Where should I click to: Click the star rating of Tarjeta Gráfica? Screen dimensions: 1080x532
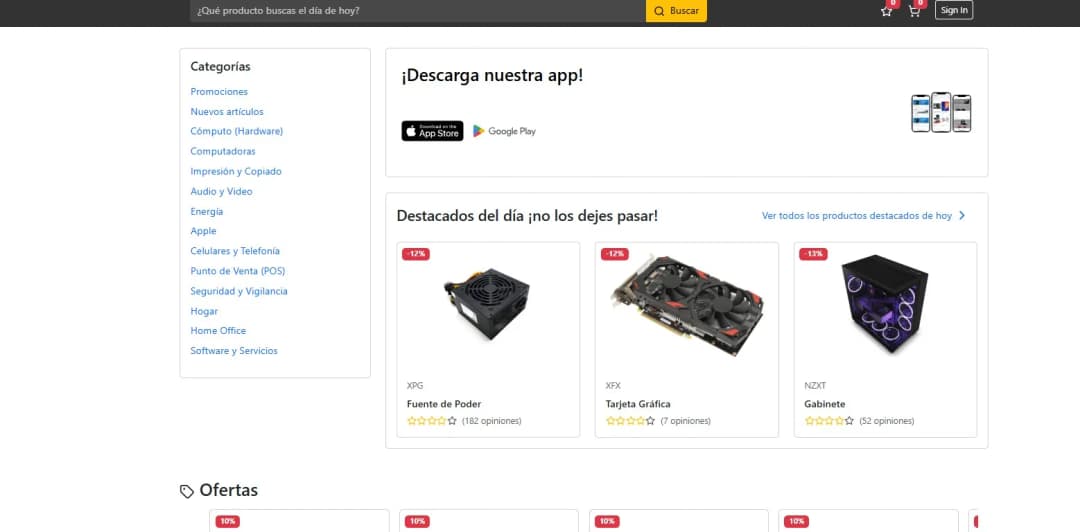pos(630,420)
